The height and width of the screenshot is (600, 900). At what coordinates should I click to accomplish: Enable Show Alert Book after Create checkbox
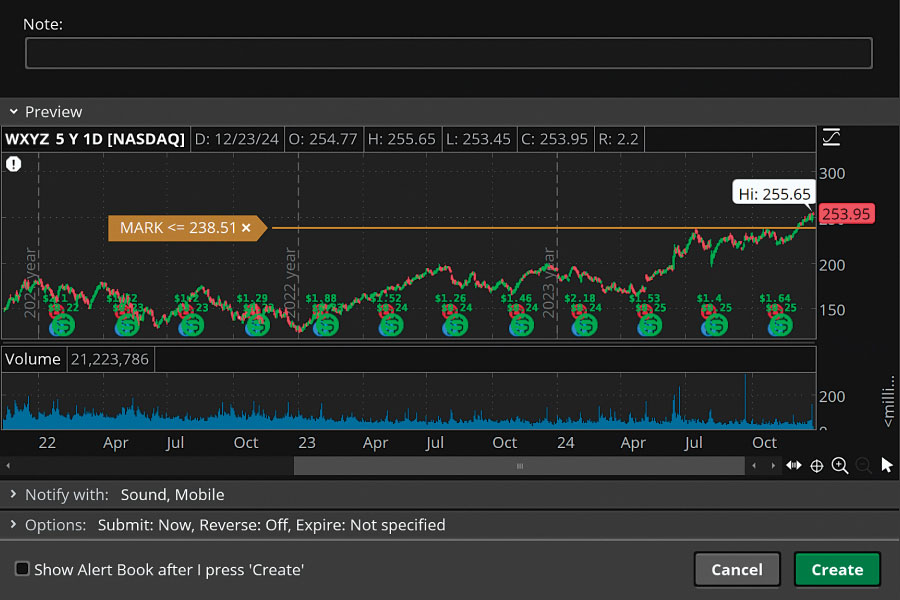(22, 569)
